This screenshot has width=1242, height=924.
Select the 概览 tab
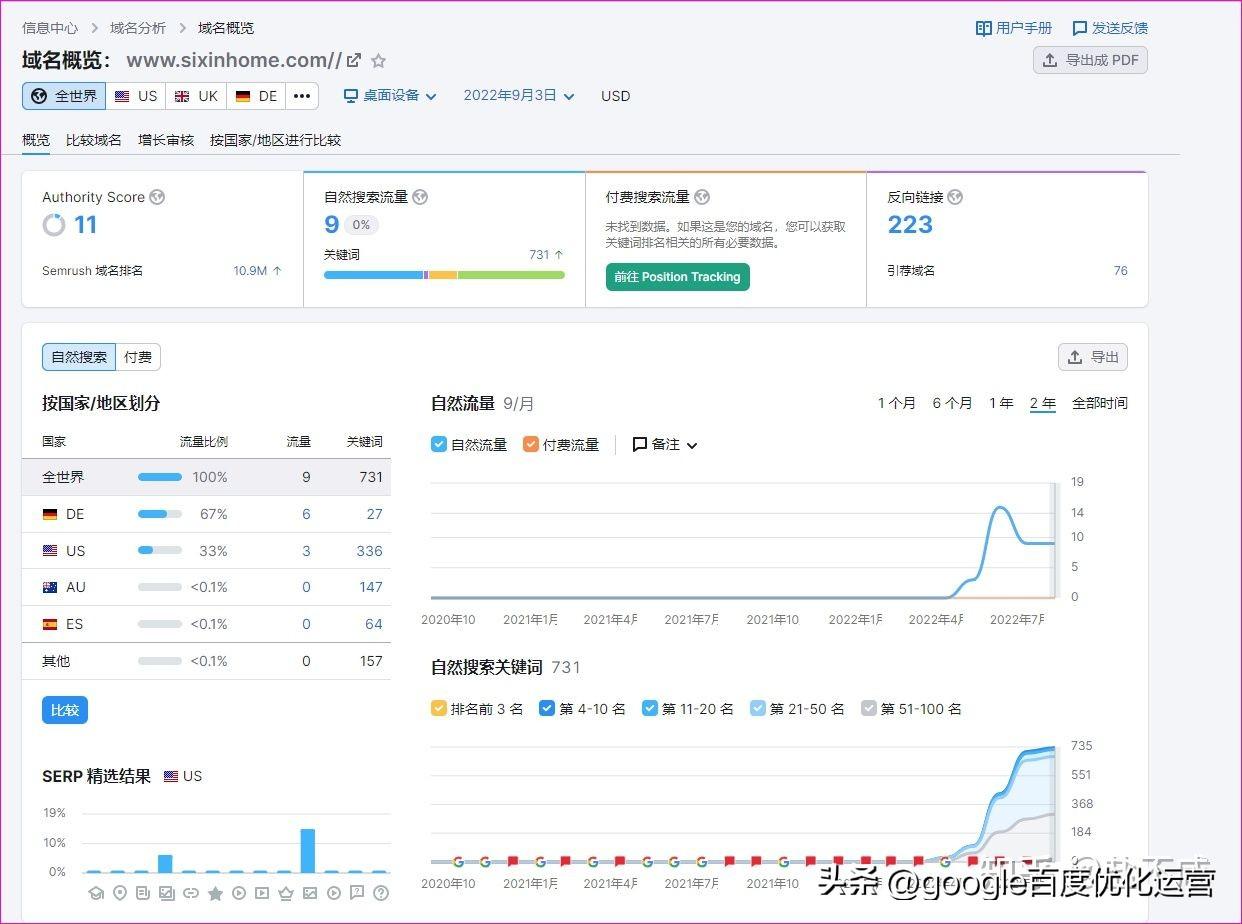(36, 140)
